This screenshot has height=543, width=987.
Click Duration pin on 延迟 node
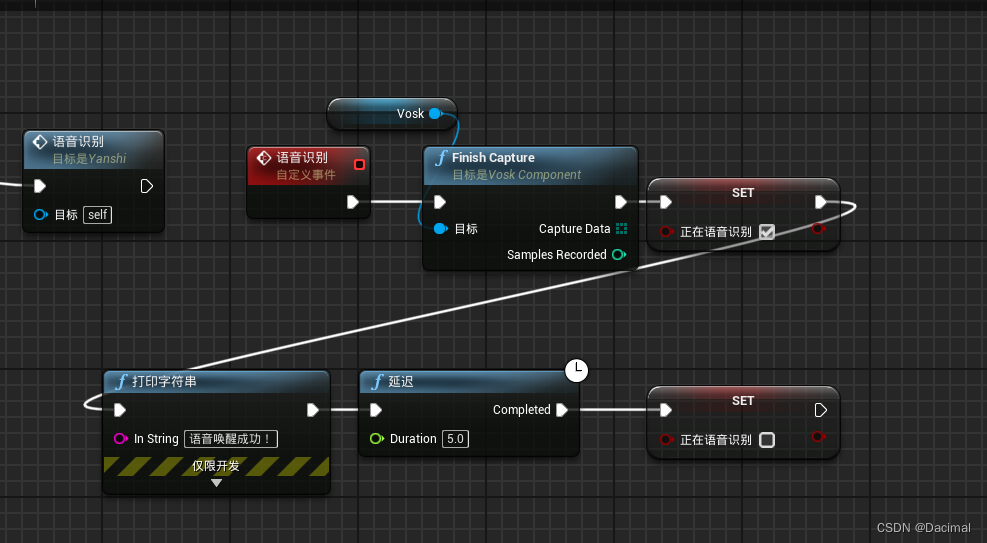[376, 439]
